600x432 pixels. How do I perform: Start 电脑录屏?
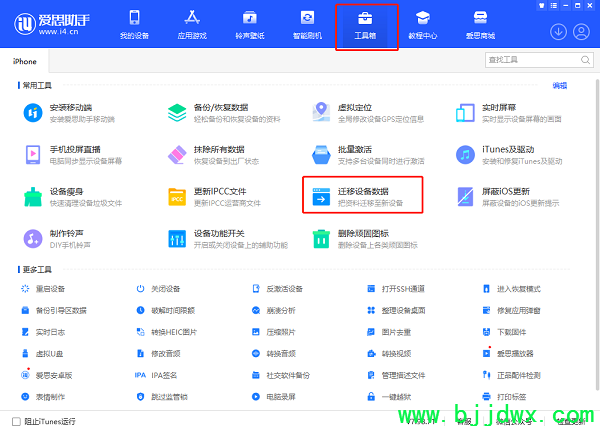pos(274,397)
